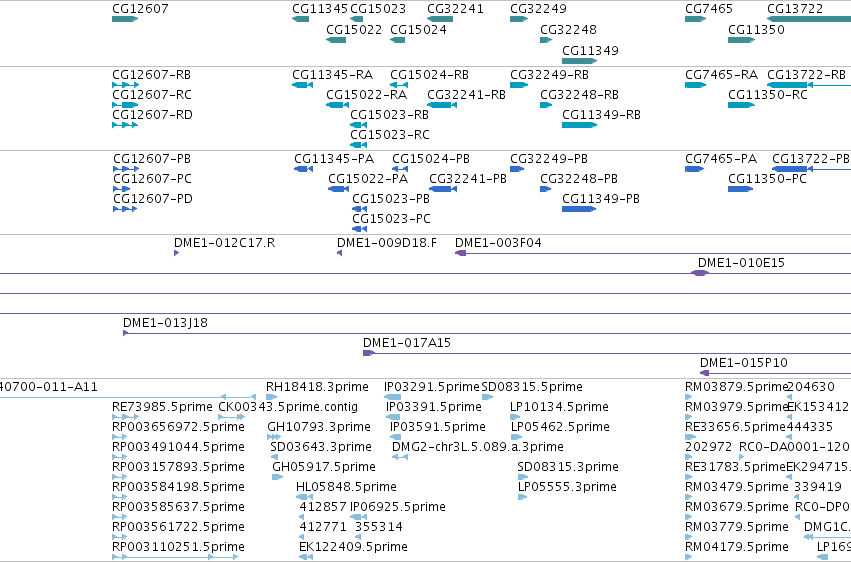
Task: Click transcript CG15023-RB
Action: point(359,125)
